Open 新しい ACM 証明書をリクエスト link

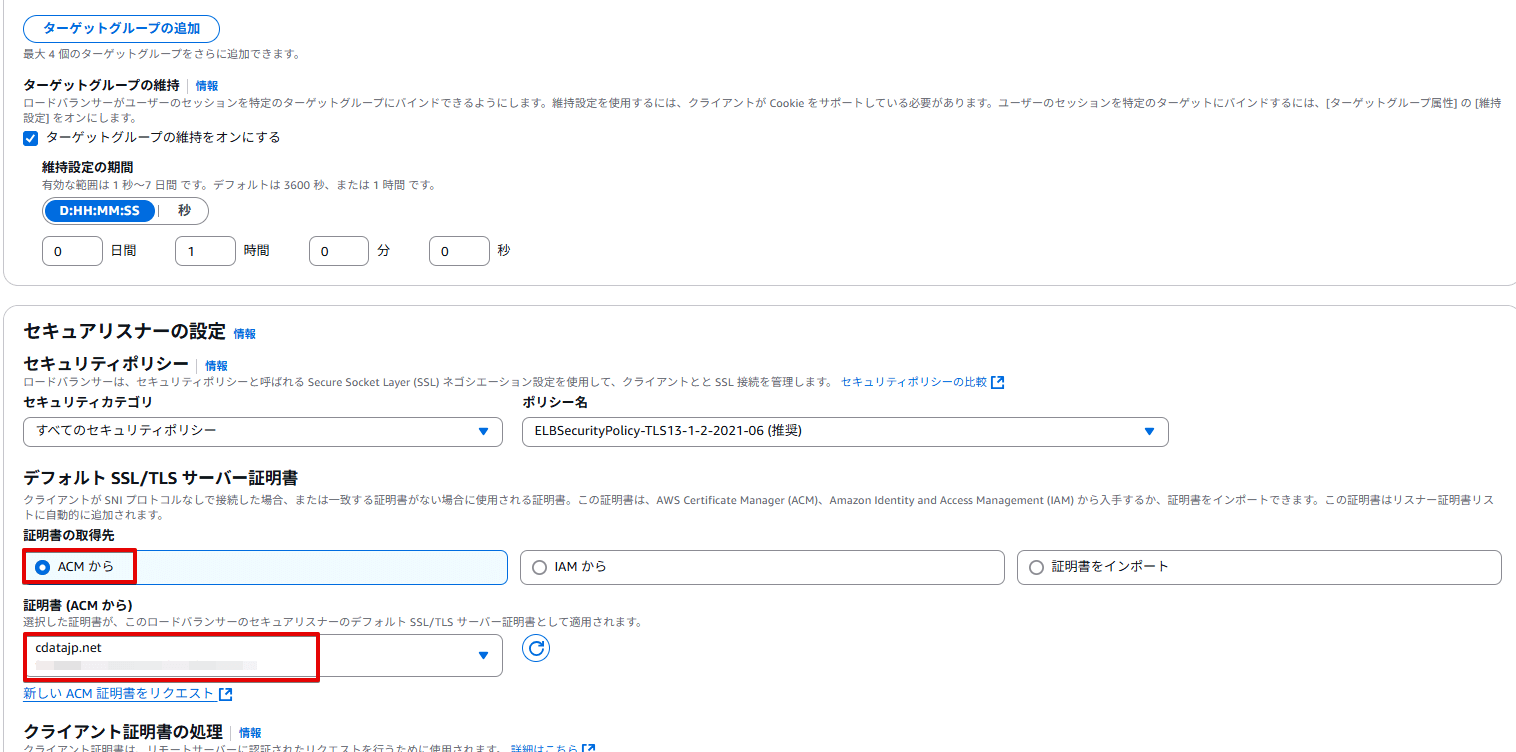click(x=119, y=693)
